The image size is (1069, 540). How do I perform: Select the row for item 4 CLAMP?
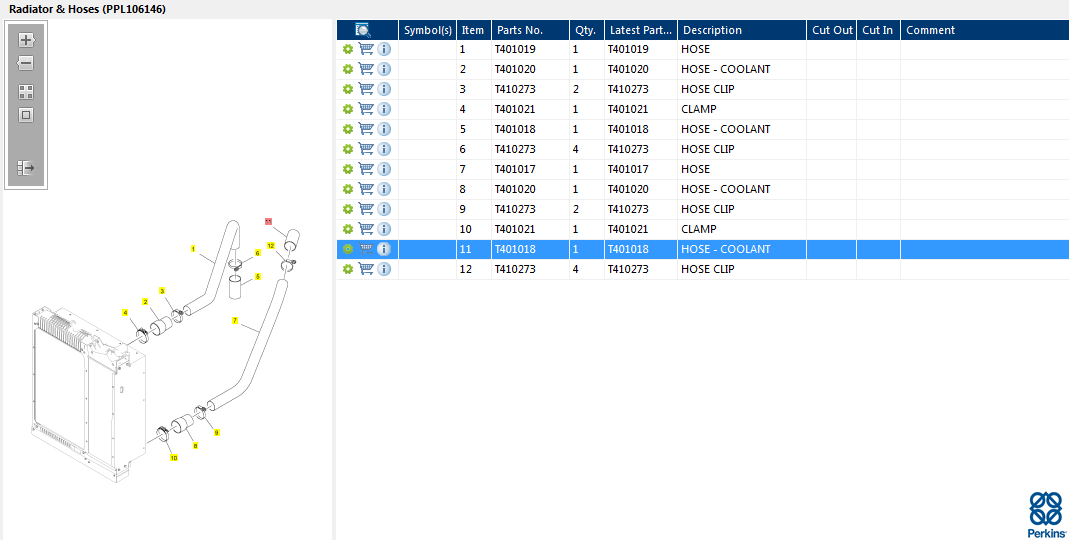click(x=698, y=109)
